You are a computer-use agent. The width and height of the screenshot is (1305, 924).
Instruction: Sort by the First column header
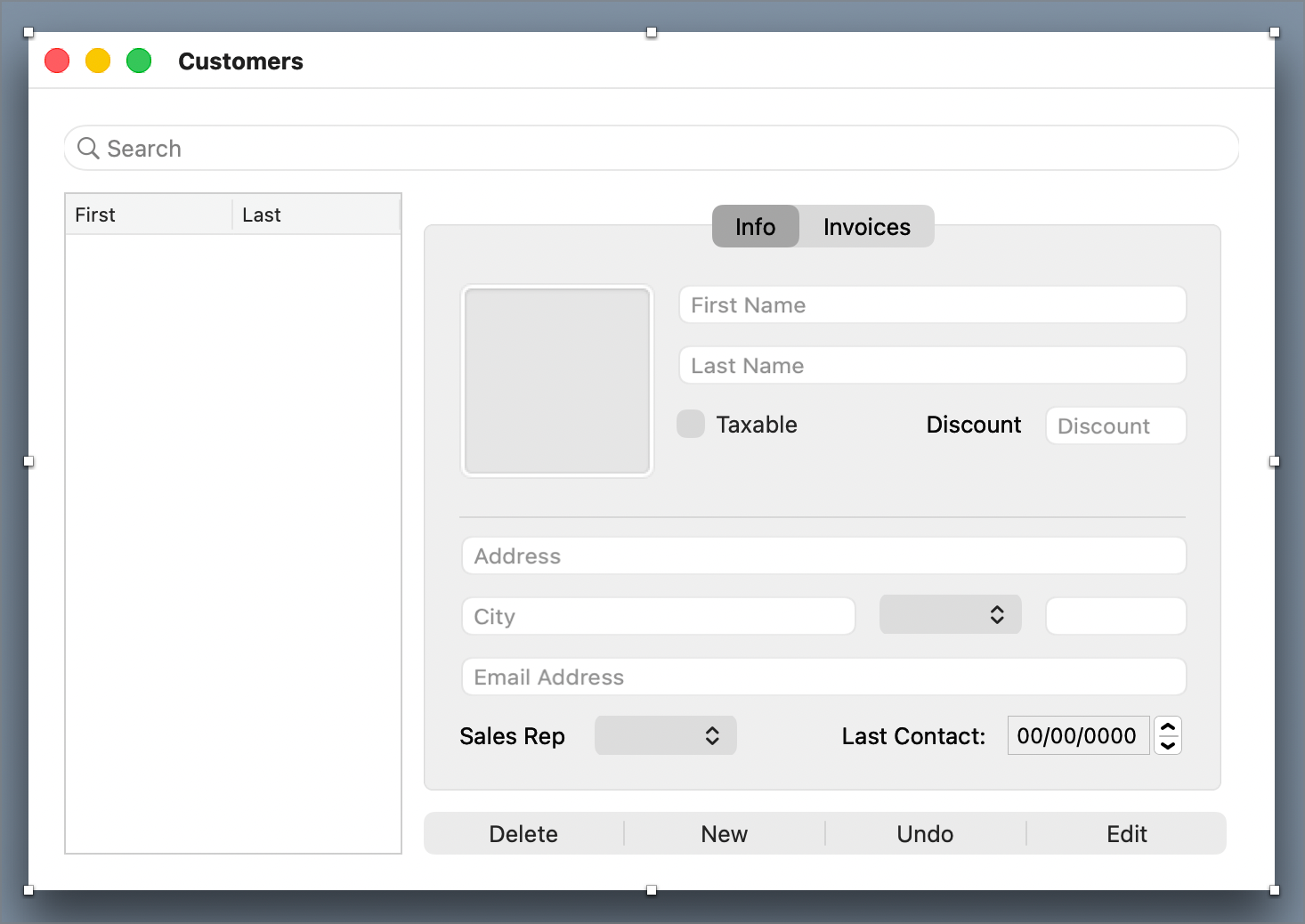(149, 215)
